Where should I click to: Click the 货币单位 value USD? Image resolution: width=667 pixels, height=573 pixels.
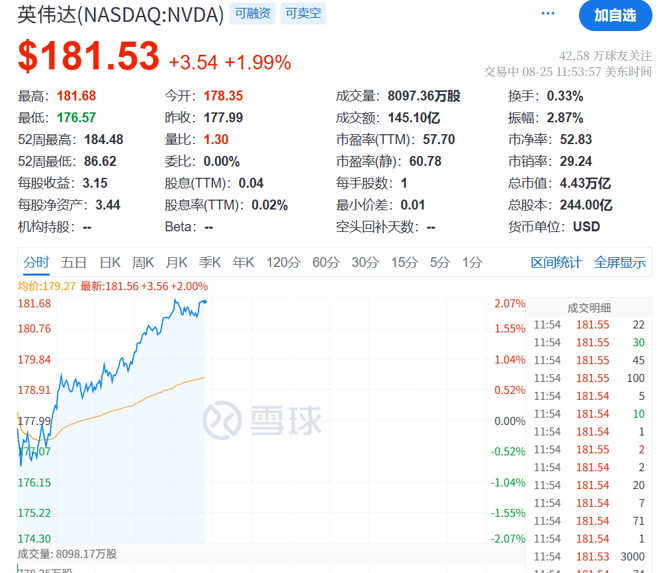coord(587,227)
